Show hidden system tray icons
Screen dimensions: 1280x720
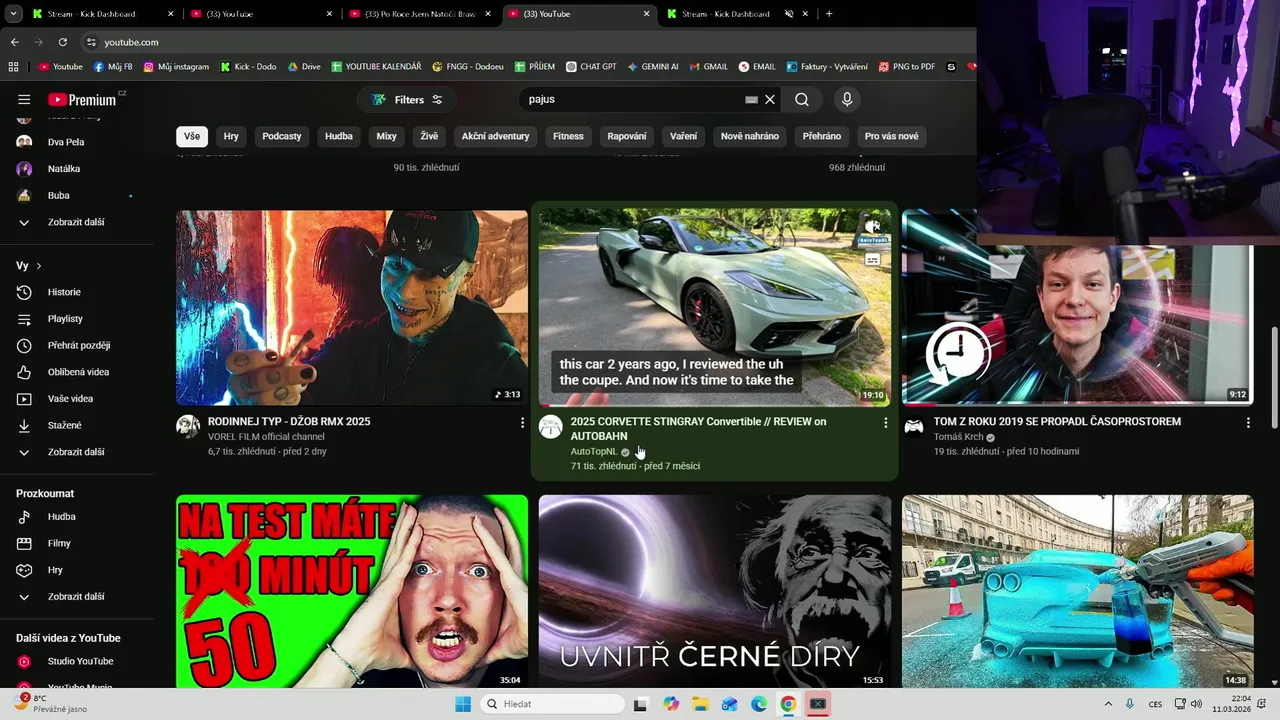click(x=1108, y=704)
